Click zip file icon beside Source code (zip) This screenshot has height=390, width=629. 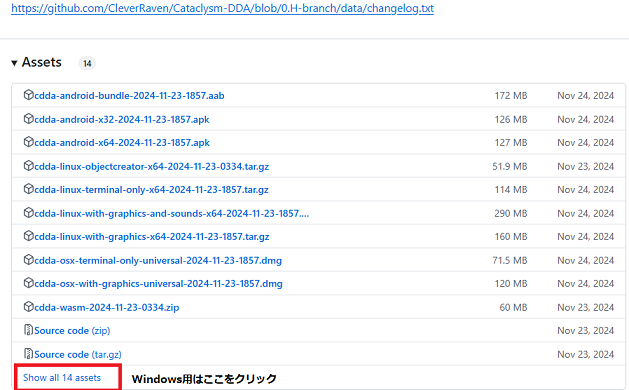tap(28, 330)
